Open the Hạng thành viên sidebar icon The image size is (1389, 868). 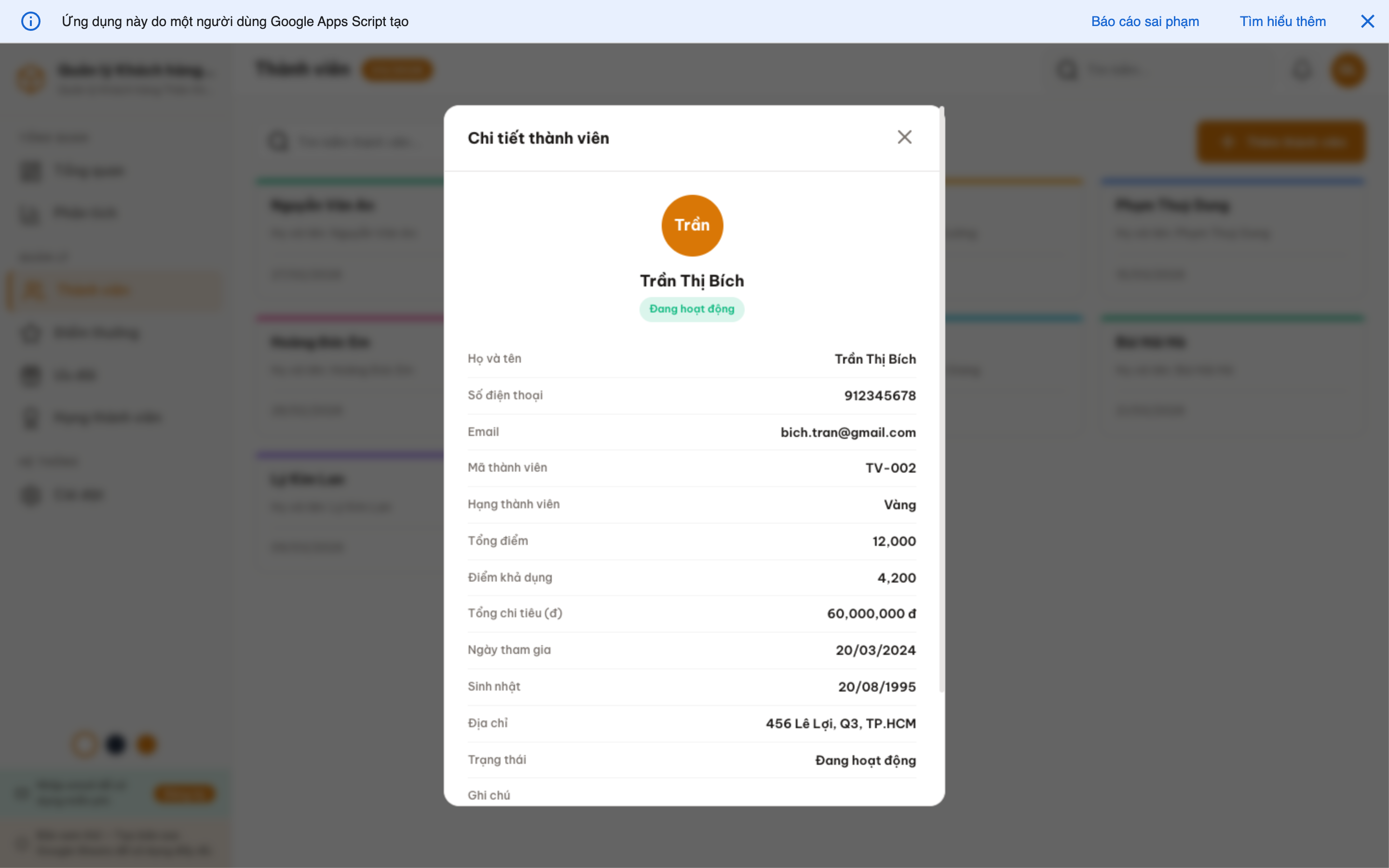(x=30, y=417)
